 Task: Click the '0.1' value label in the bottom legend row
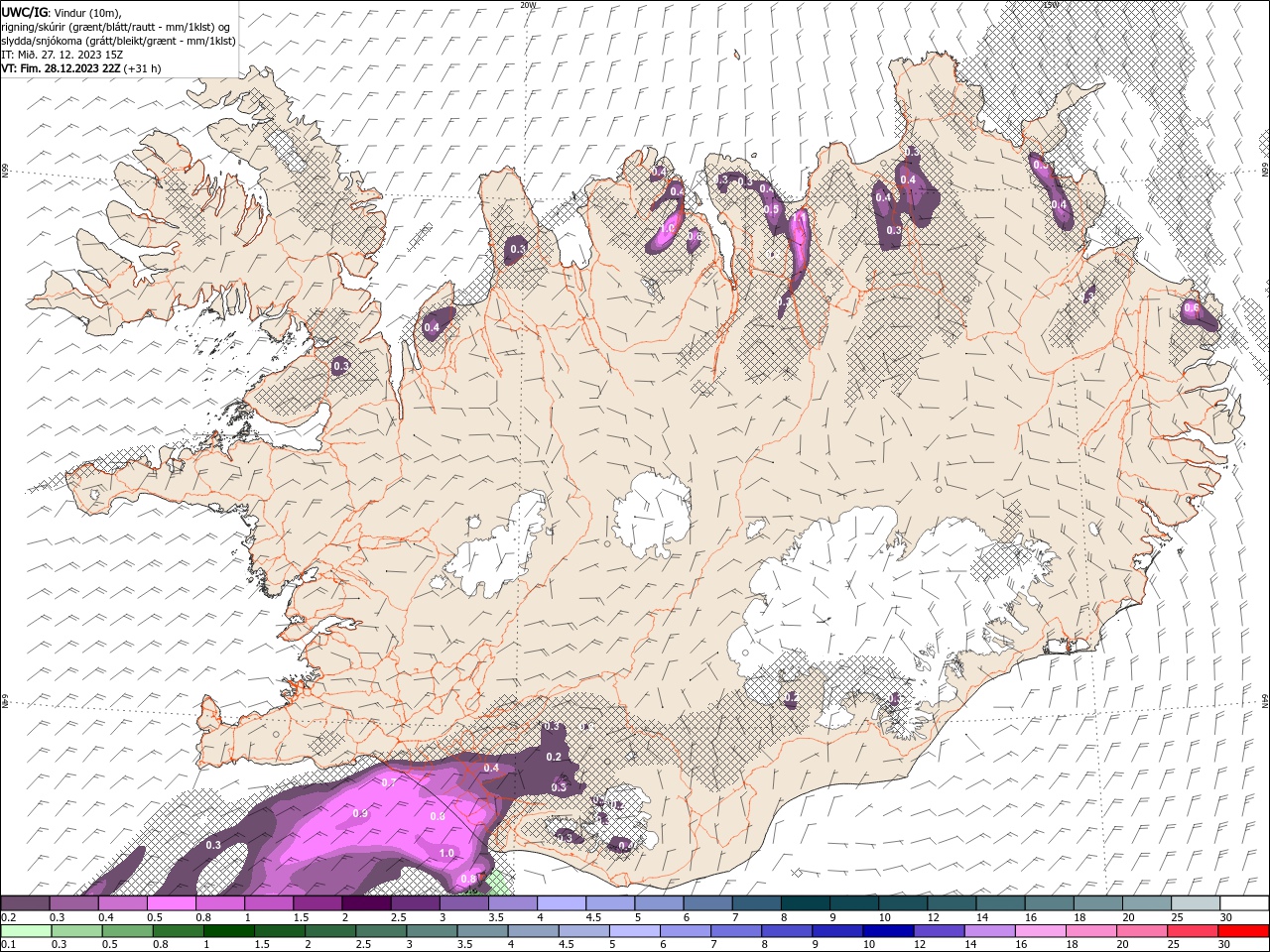pos(8,945)
